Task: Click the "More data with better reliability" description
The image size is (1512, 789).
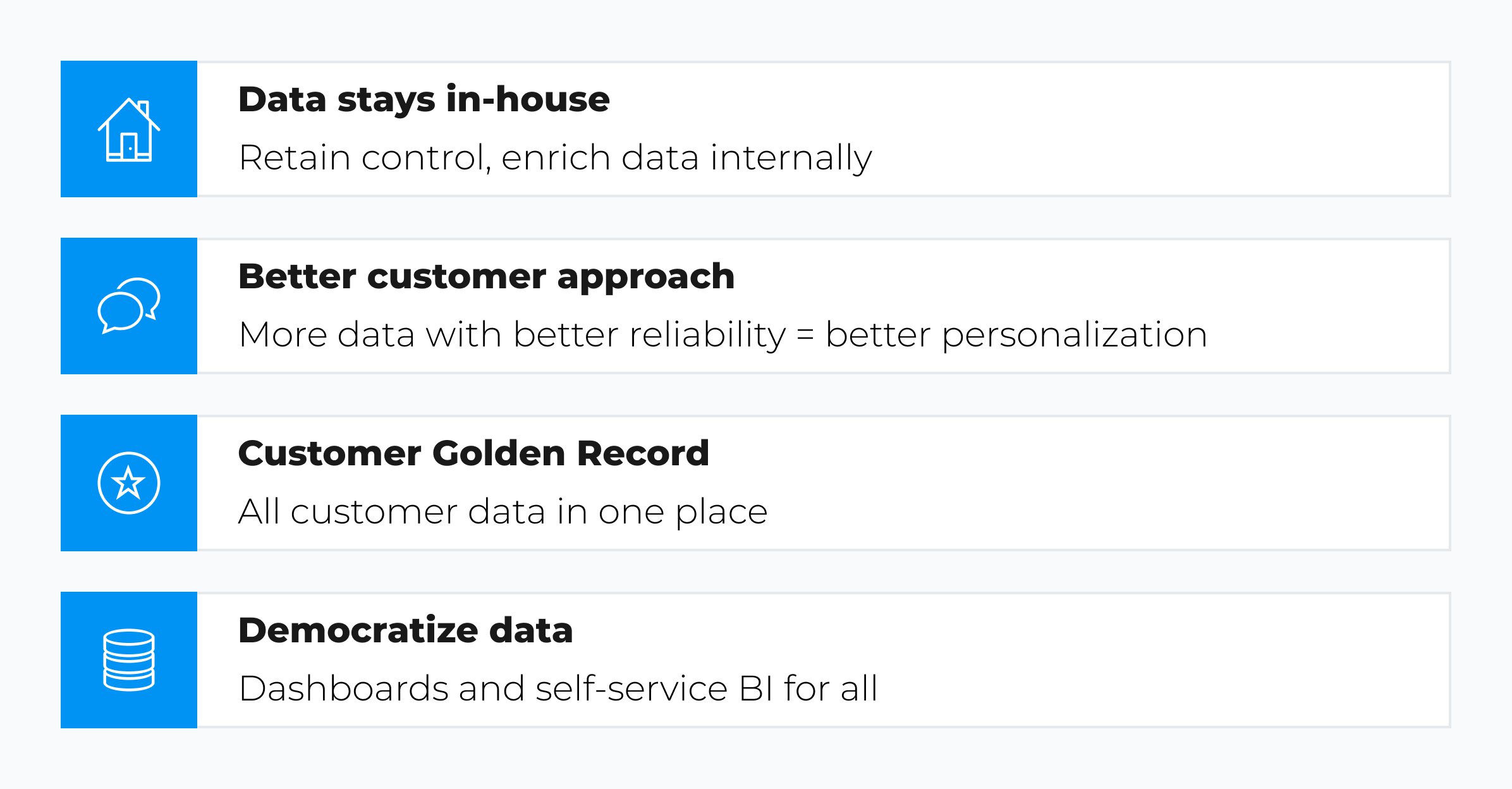Action: click(512, 334)
